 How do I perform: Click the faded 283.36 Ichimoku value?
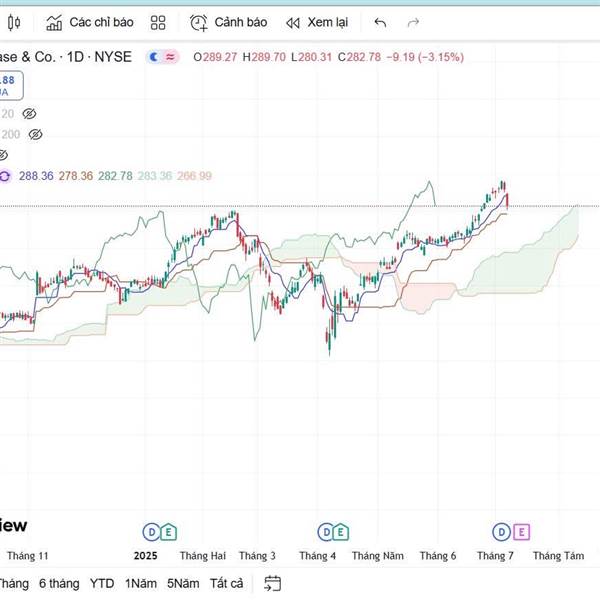tap(155, 176)
